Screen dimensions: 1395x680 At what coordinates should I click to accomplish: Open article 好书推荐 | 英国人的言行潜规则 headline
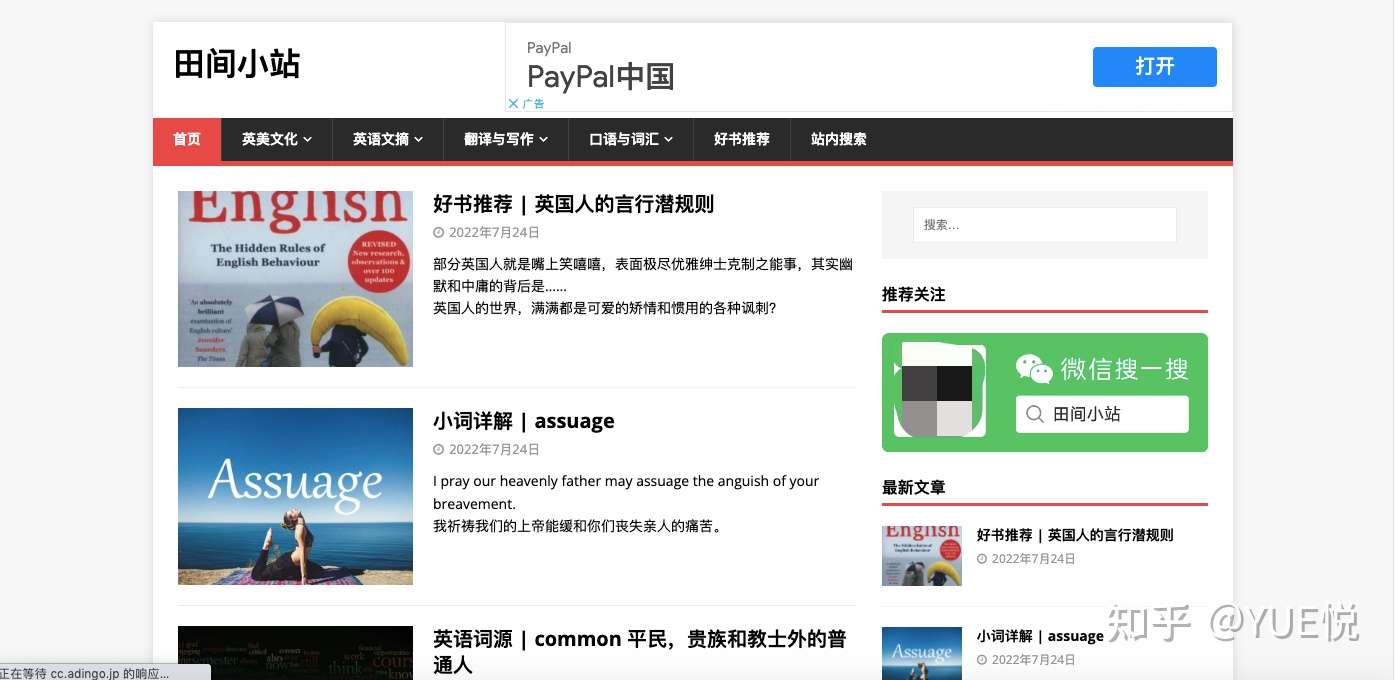[x=574, y=204]
